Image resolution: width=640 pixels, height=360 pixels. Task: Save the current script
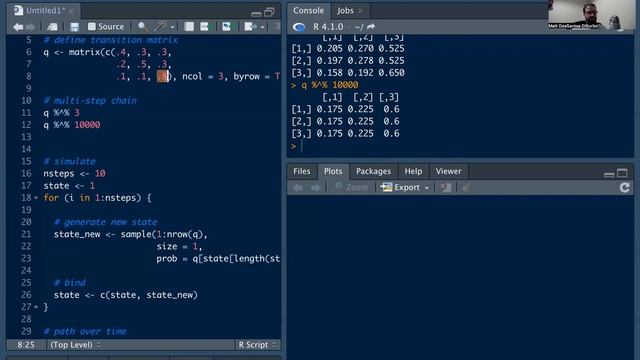(74, 27)
